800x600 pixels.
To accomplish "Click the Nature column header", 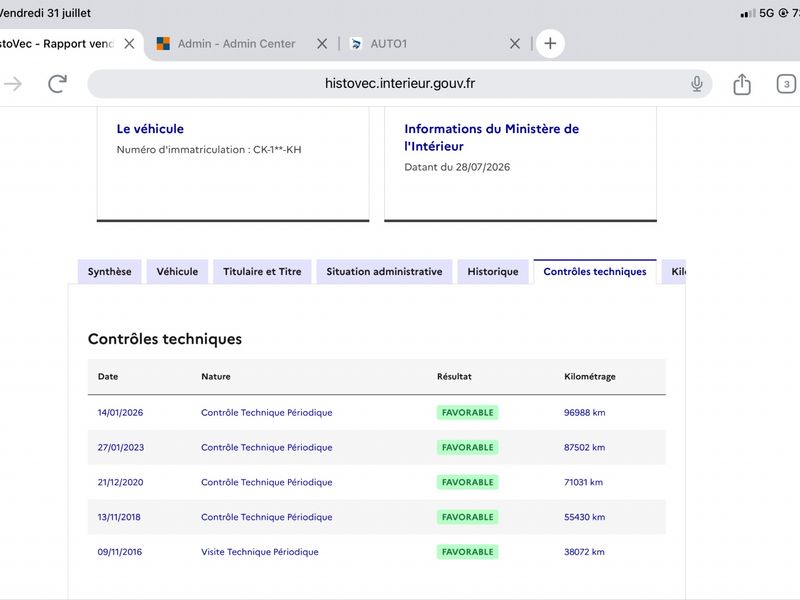I will [216, 377].
